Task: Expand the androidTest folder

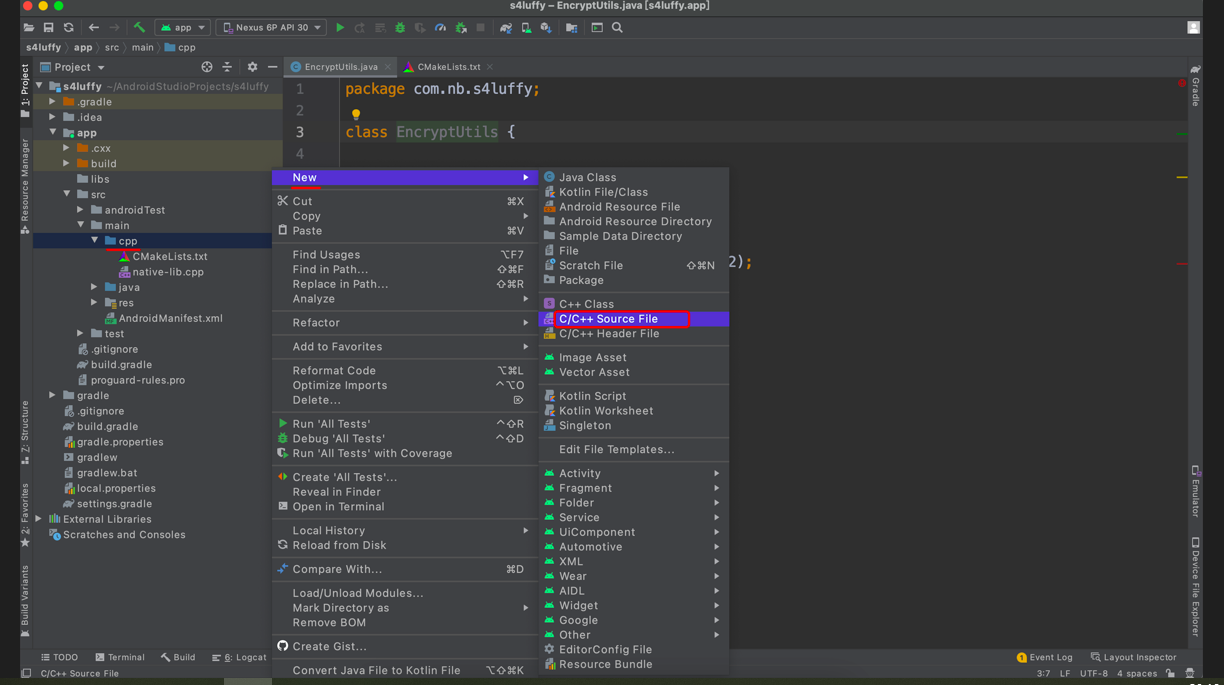Action: pyautogui.click(x=81, y=210)
